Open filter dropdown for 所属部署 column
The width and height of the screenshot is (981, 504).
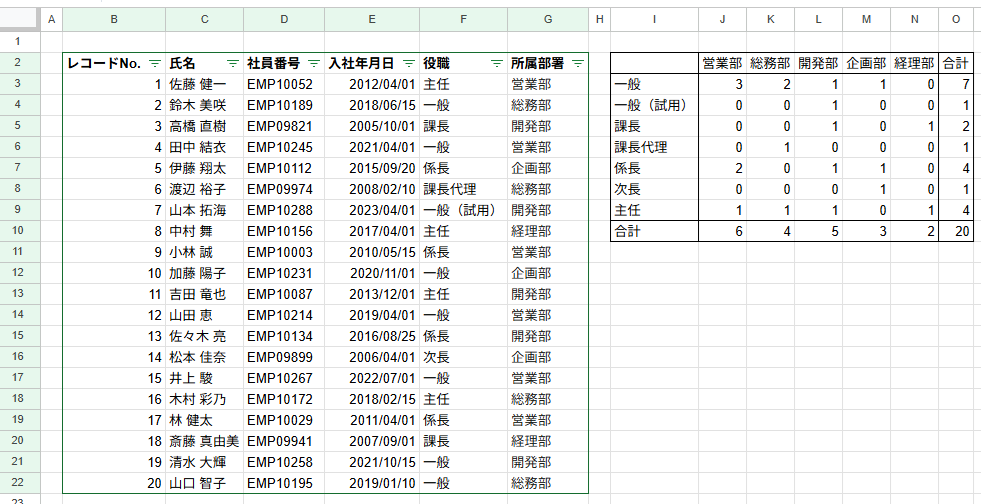coord(578,63)
